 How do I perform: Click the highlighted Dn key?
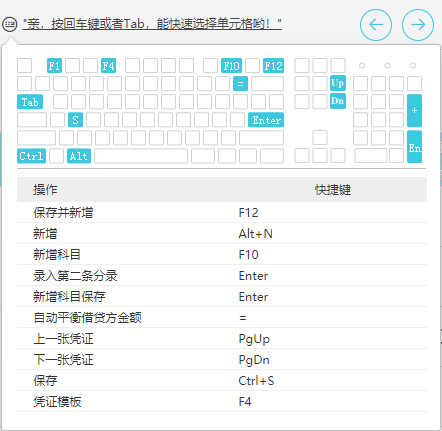pos(338,101)
